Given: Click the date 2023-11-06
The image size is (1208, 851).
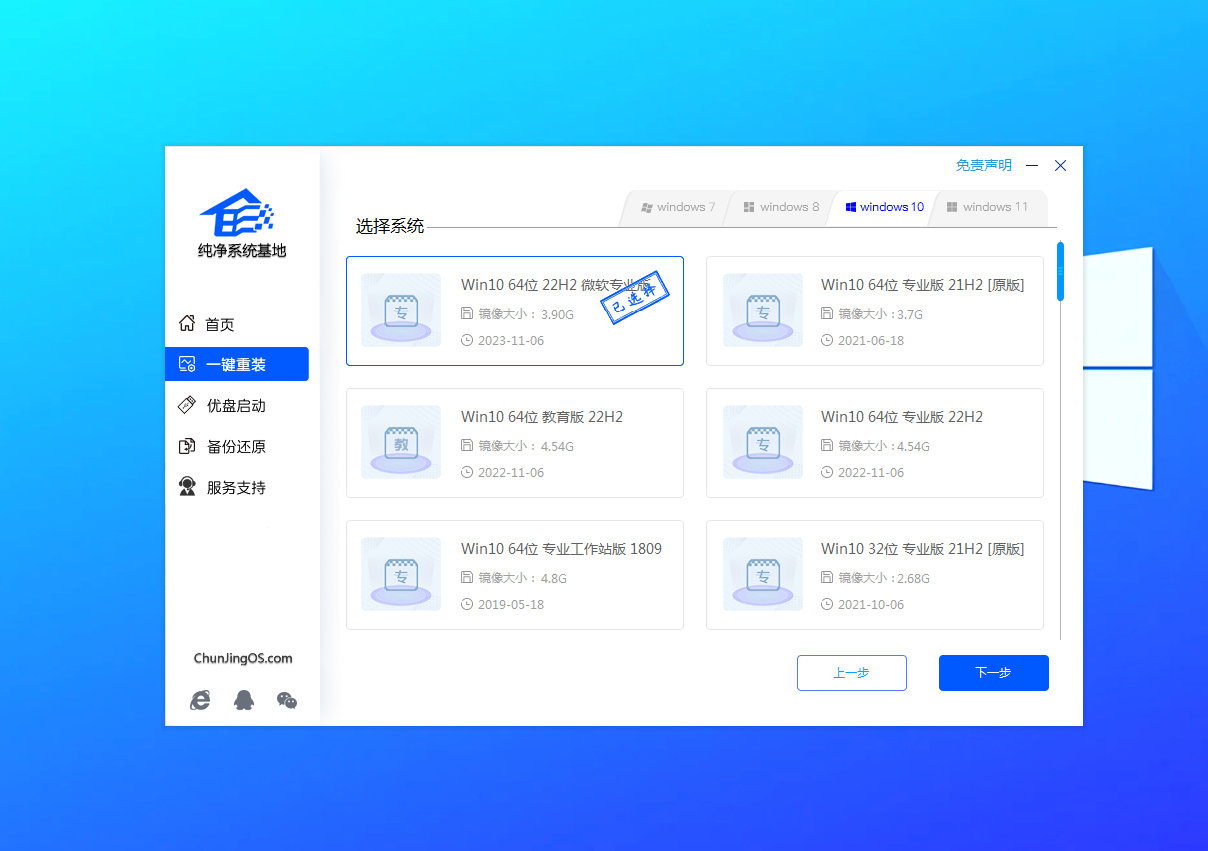Looking at the screenshot, I should point(511,340).
